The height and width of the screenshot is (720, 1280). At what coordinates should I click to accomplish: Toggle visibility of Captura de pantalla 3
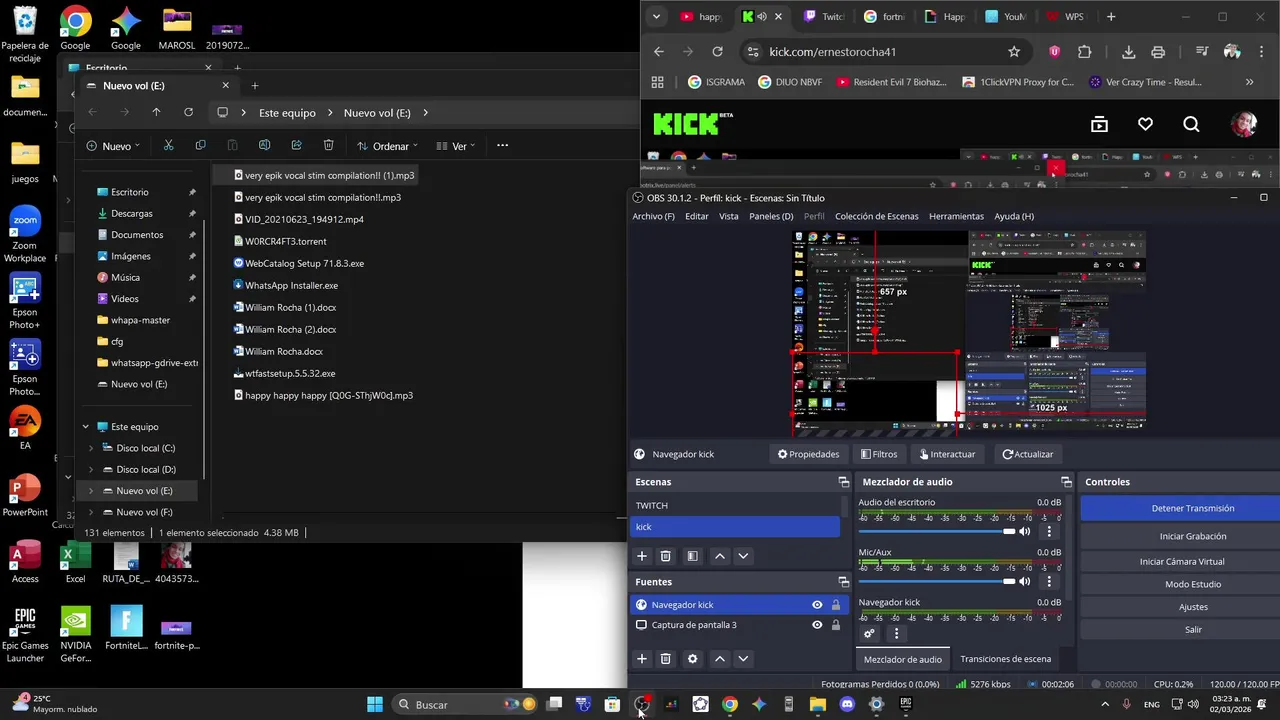point(817,625)
